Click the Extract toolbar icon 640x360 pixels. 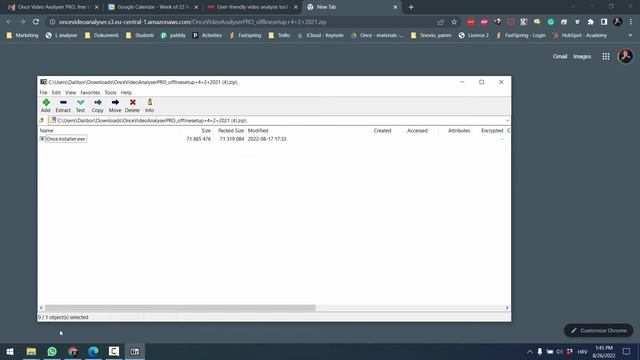(x=63, y=105)
